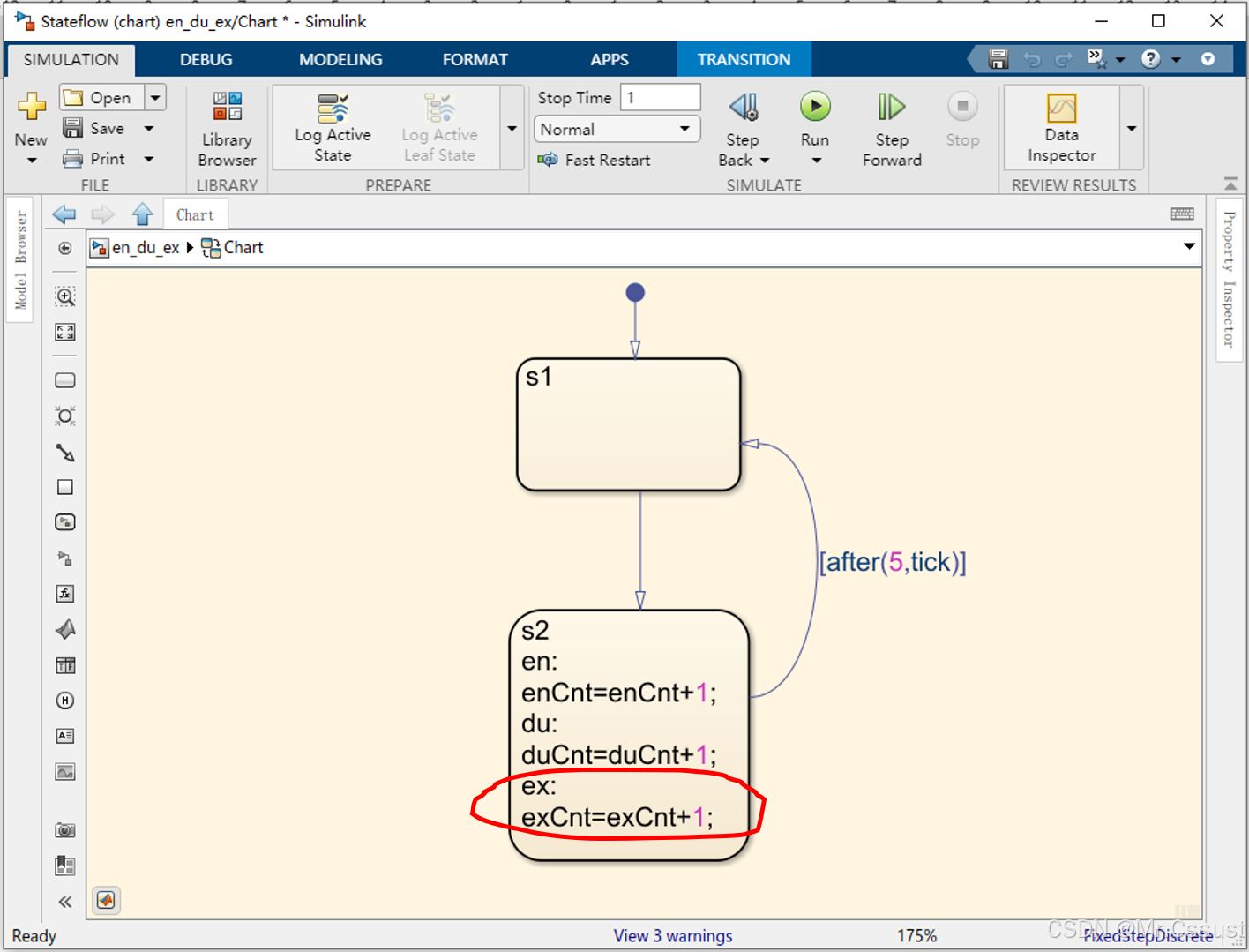Insert a Truth Table from palette
The image size is (1249, 952).
click(x=65, y=665)
